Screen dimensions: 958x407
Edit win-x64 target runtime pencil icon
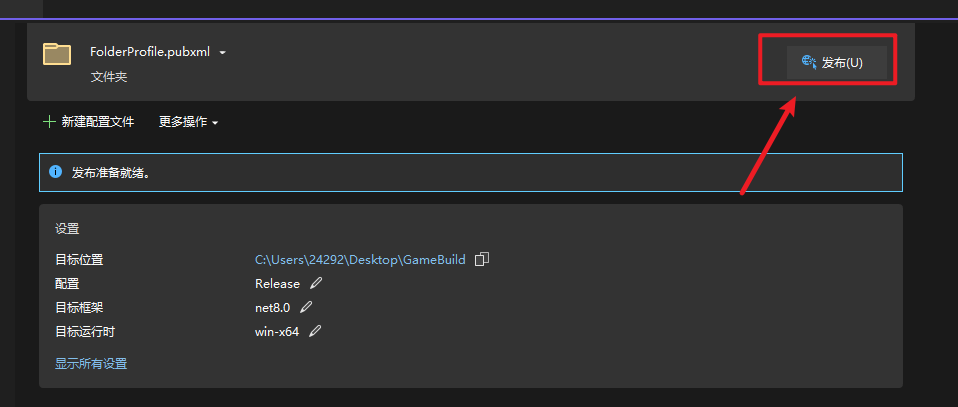pos(315,331)
